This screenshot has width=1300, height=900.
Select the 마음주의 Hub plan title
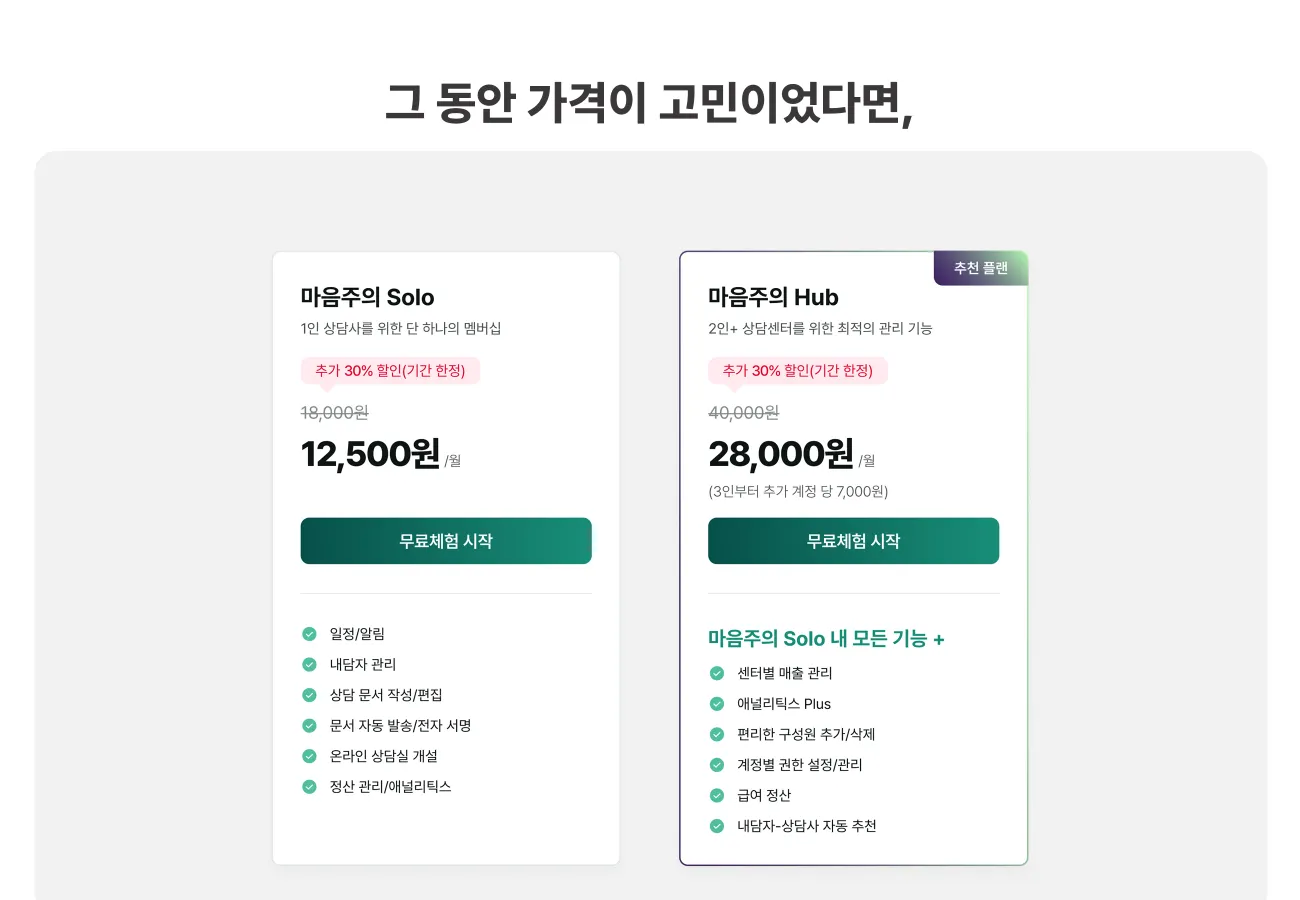click(773, 297)
